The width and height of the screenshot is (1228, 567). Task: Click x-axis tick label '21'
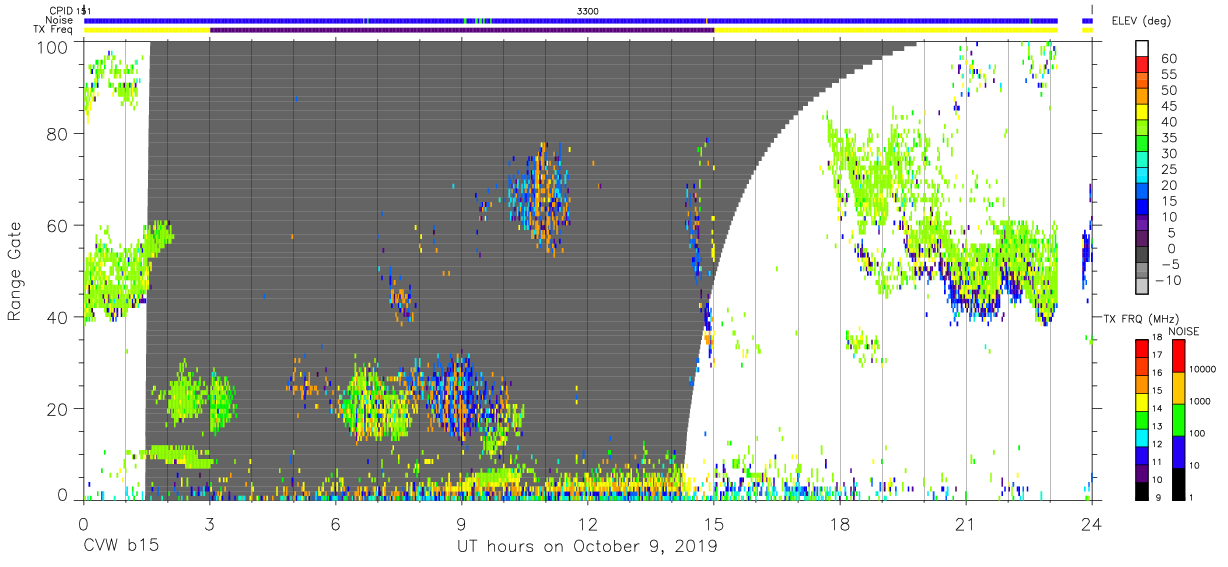click(x=966, y=524)
